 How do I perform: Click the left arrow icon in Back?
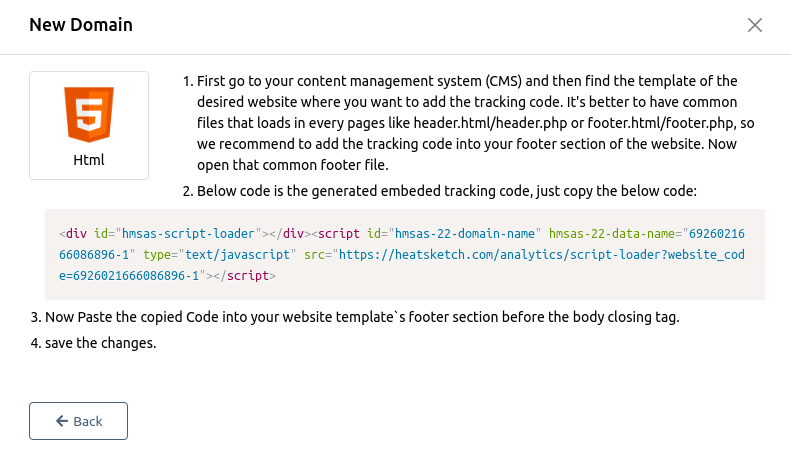62,421
